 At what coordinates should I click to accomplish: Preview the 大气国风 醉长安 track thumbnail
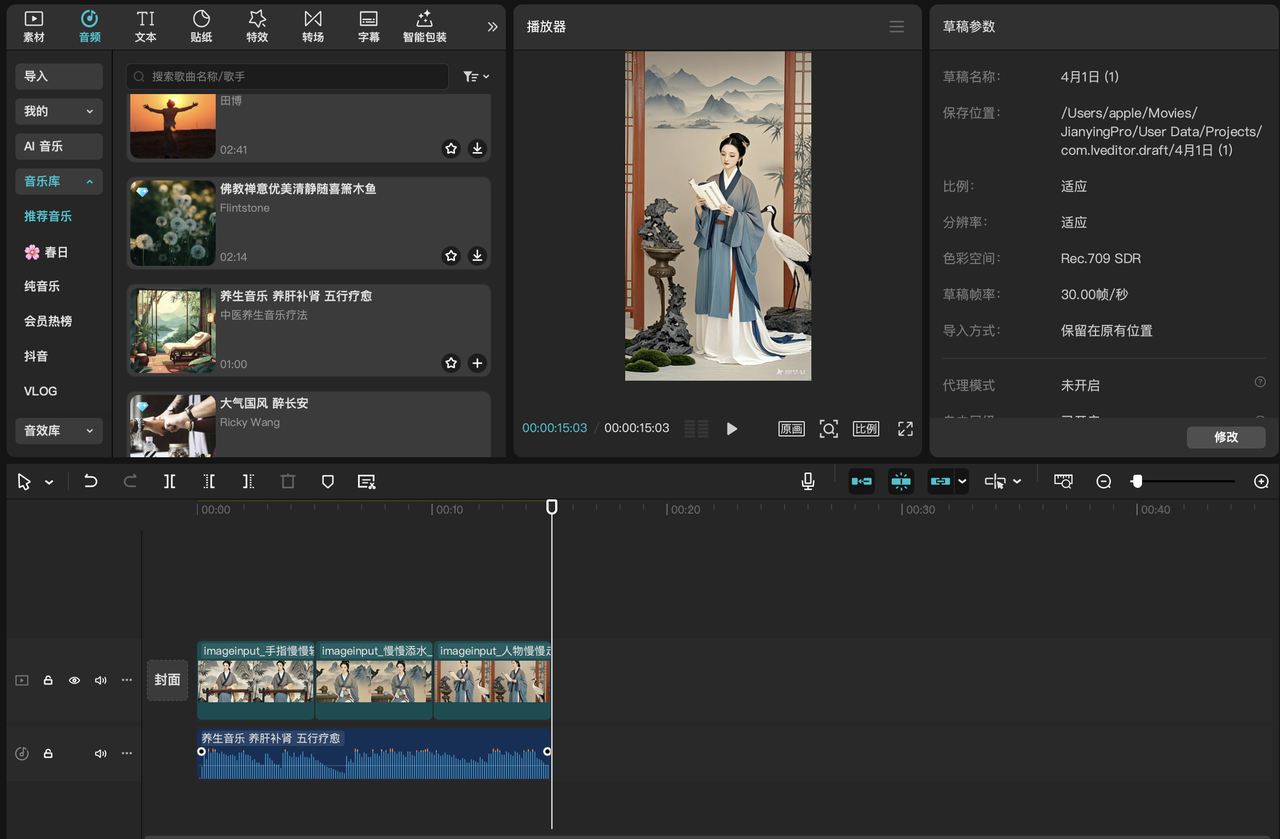click(173, 426)
